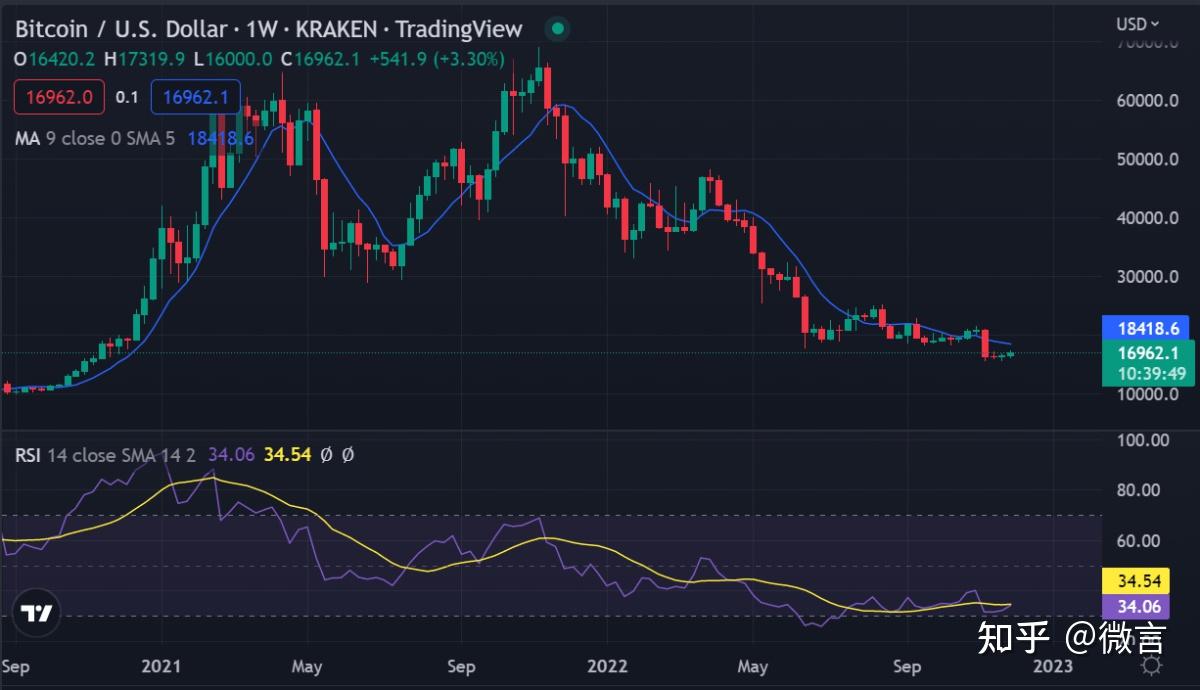Screen dimensions: 1200x690
Task: Click the change +541.9 (+3.30%)
Action: coord(436,59)
